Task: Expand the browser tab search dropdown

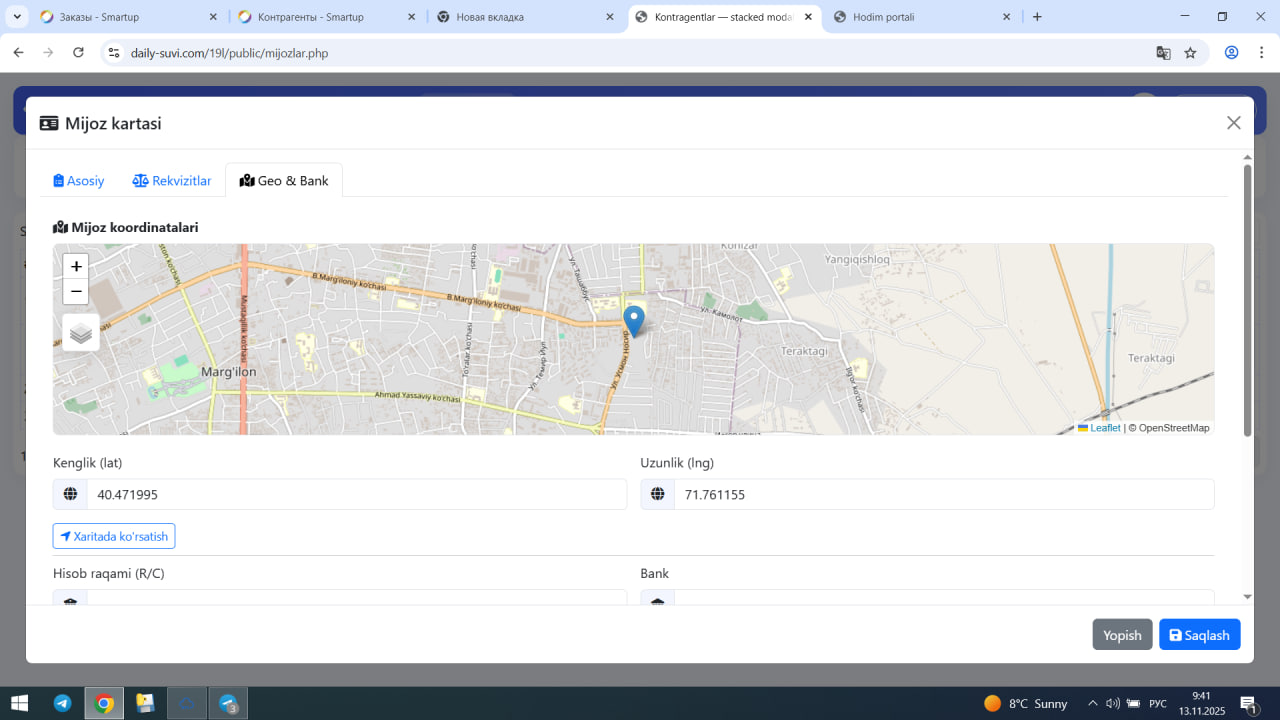Action: tap(17, 17)
